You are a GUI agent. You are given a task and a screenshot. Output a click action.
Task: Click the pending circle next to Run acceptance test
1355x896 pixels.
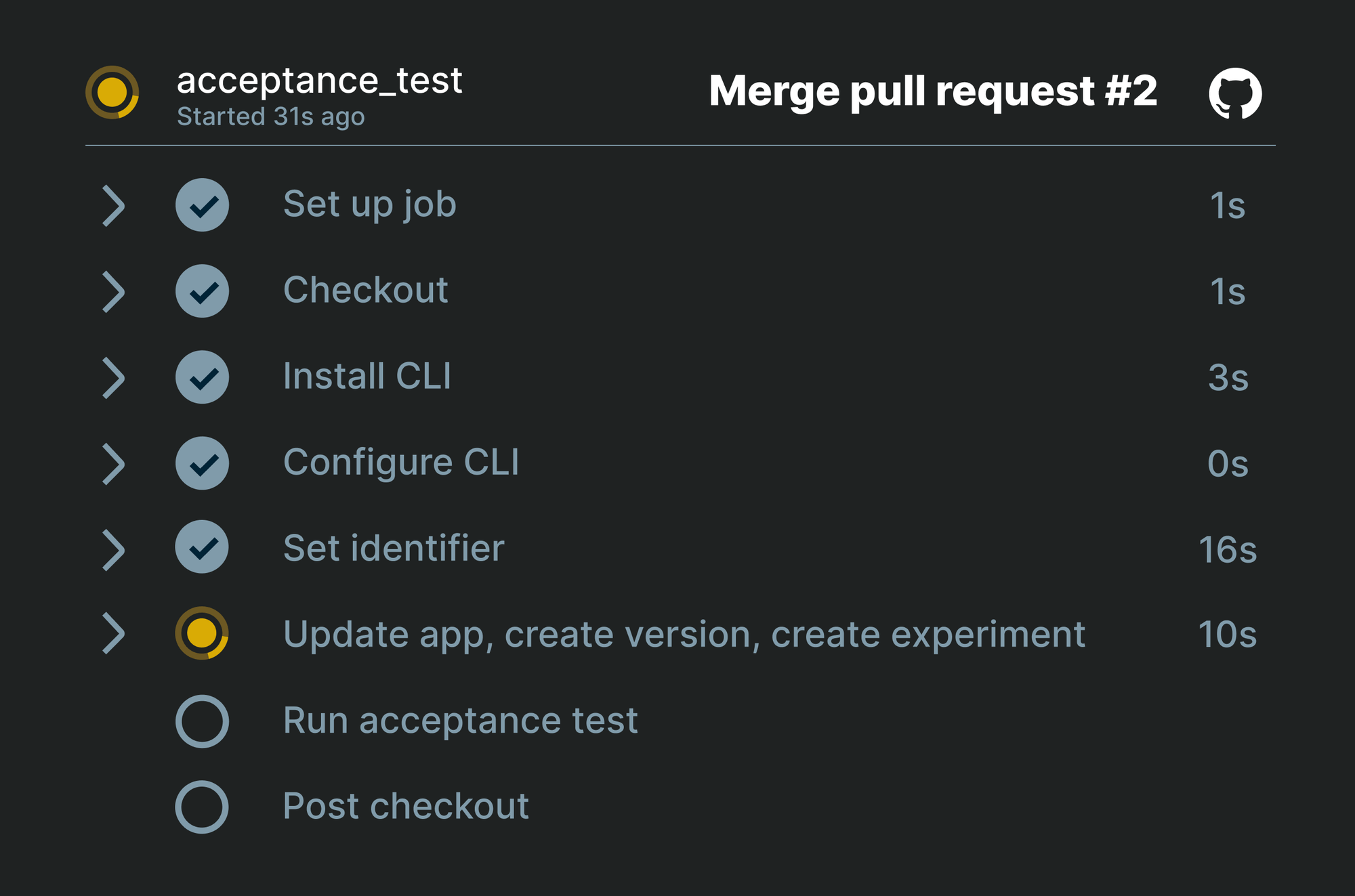point(202,720)
